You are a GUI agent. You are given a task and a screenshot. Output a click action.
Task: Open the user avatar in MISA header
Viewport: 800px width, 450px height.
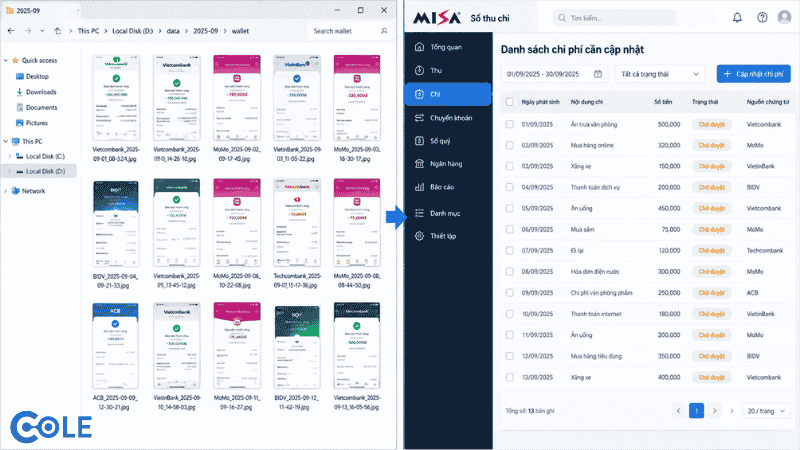(x=784, y=17)
